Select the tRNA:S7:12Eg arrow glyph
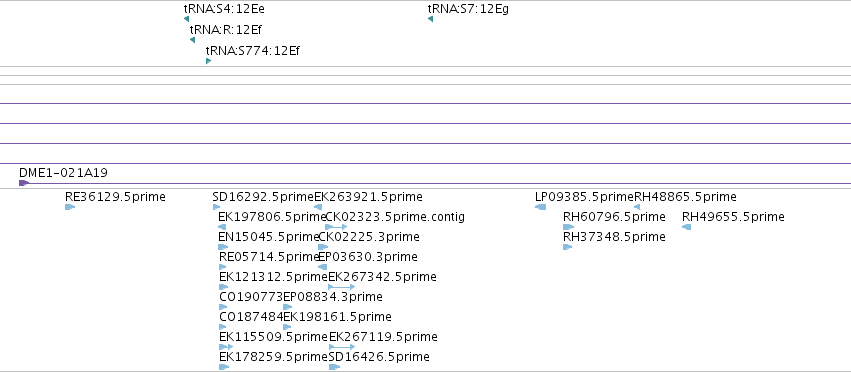 430,19
